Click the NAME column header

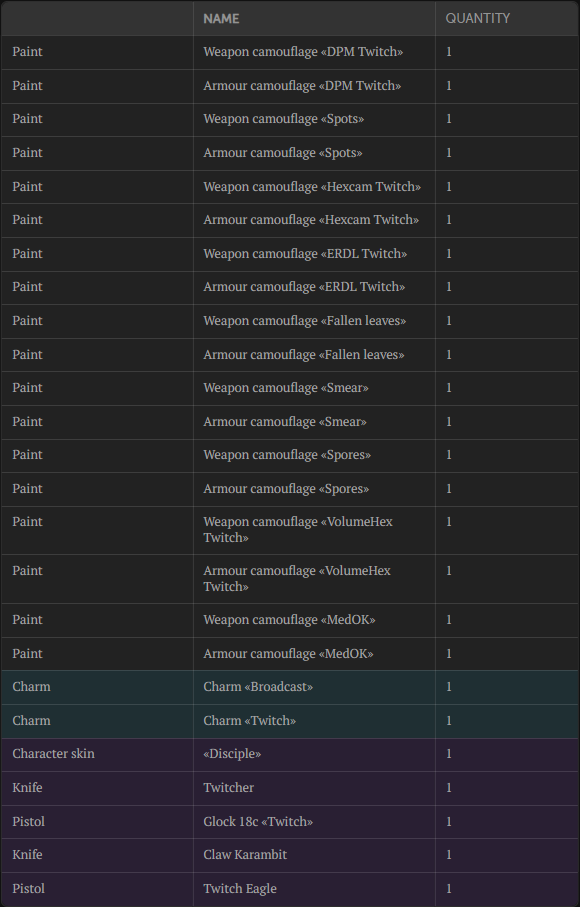[221, 19]
